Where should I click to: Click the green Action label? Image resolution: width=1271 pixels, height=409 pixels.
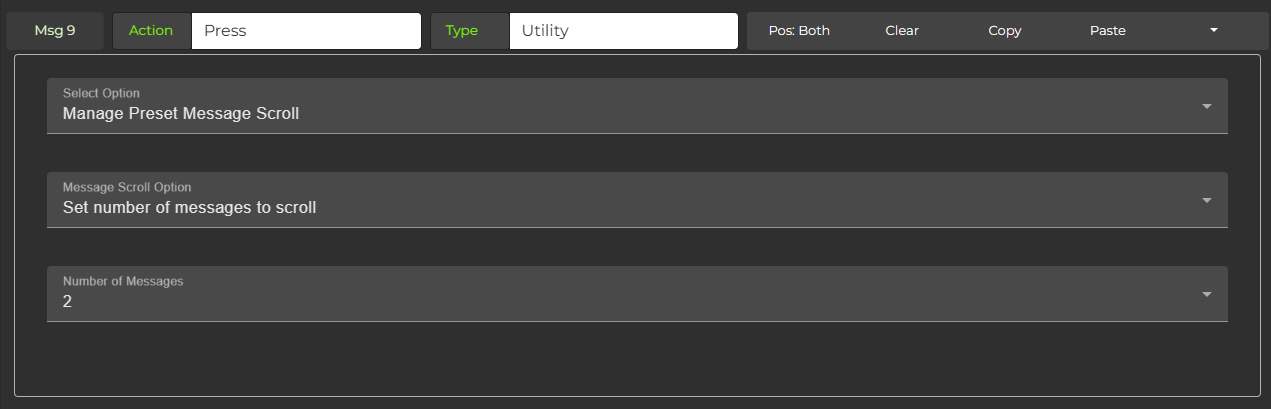[x=151, y=31]
